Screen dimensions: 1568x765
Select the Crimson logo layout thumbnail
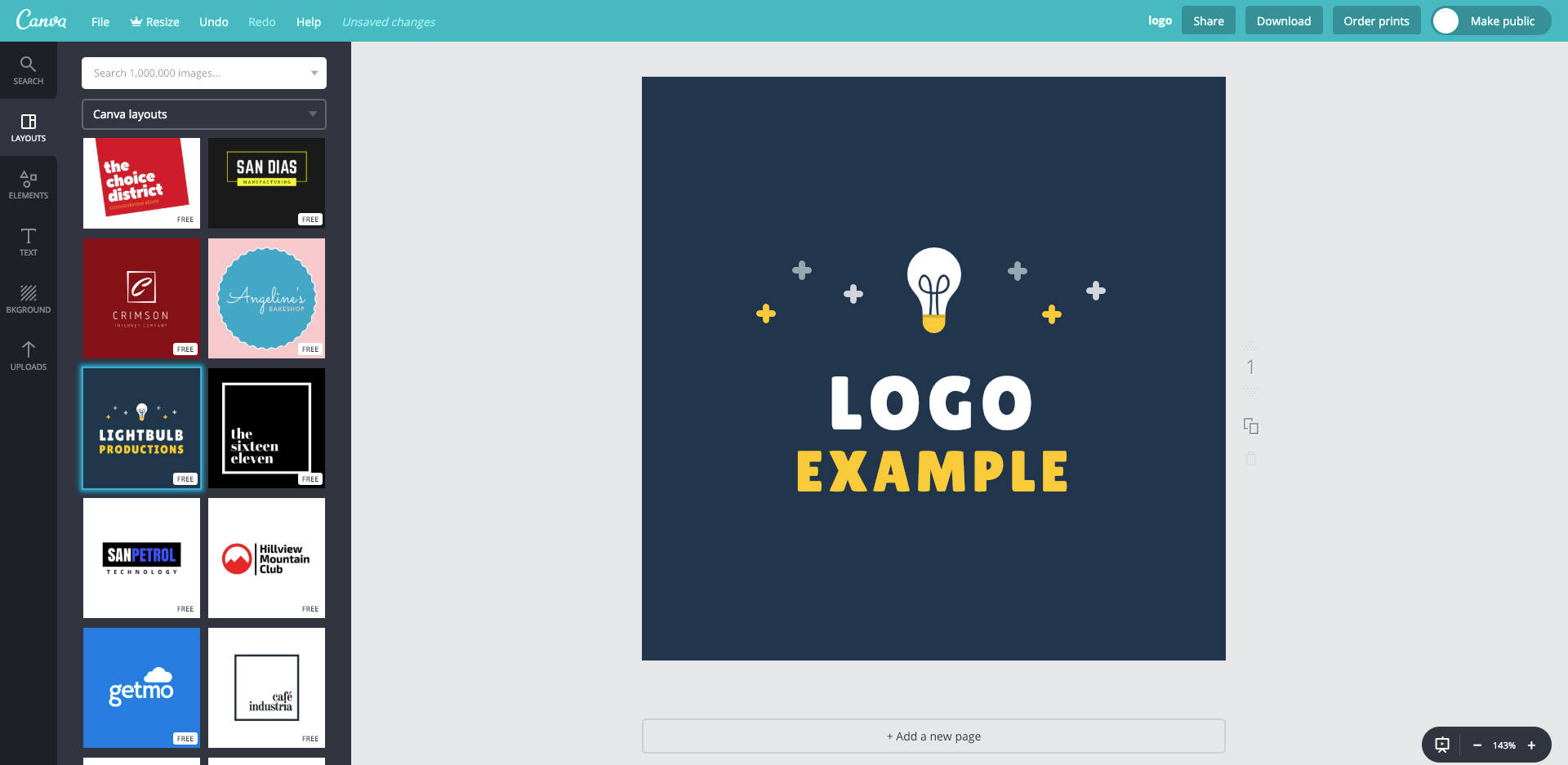[x=141, y=298]
